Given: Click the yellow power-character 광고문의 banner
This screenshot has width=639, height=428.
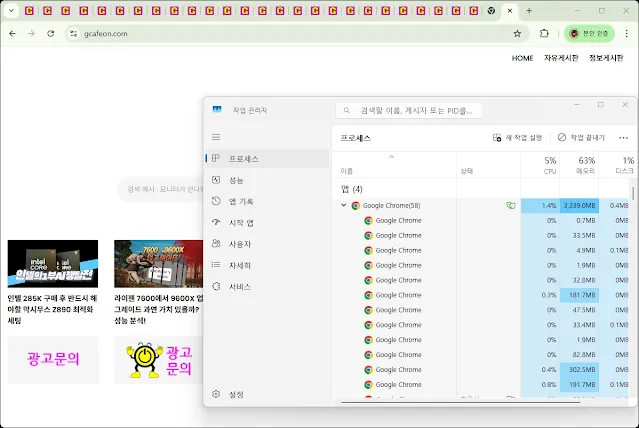Looking at the screenshot, I should pyautogui.click(x=159, y=360).
